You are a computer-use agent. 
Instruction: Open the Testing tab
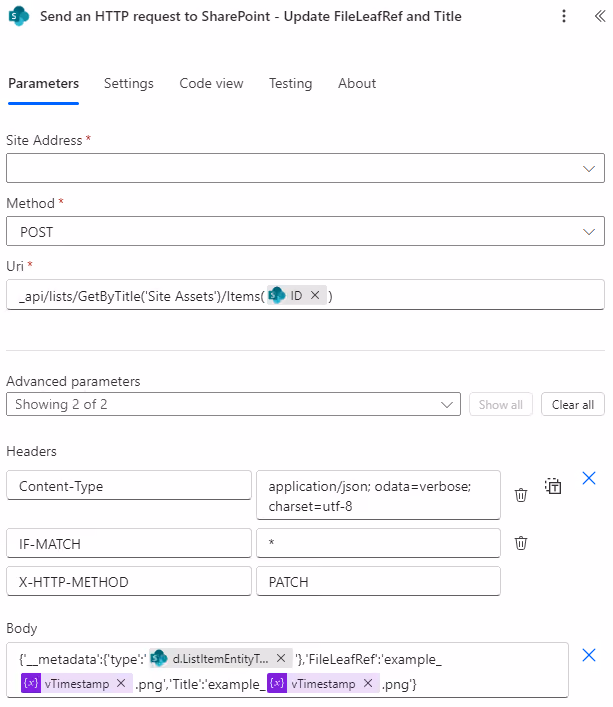click(x=290, y=83)
